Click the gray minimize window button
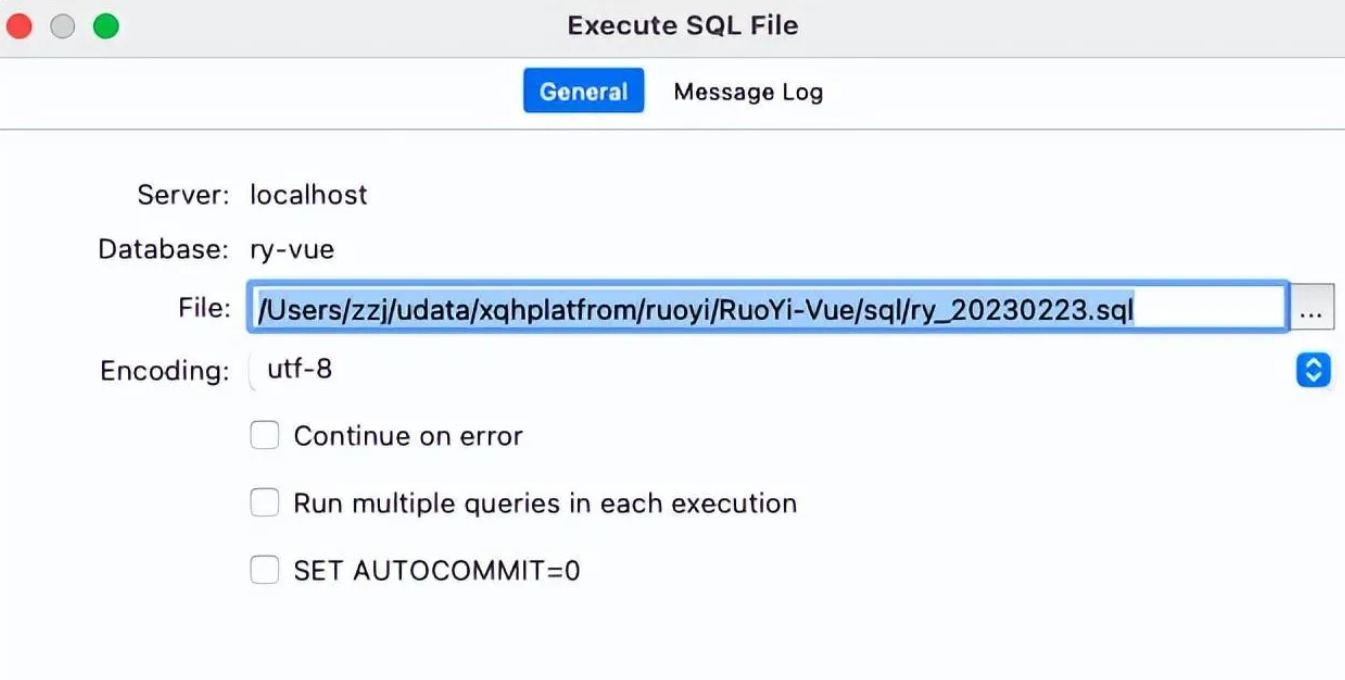This screenshot has width=1345, height=680. tap(62, 26)
